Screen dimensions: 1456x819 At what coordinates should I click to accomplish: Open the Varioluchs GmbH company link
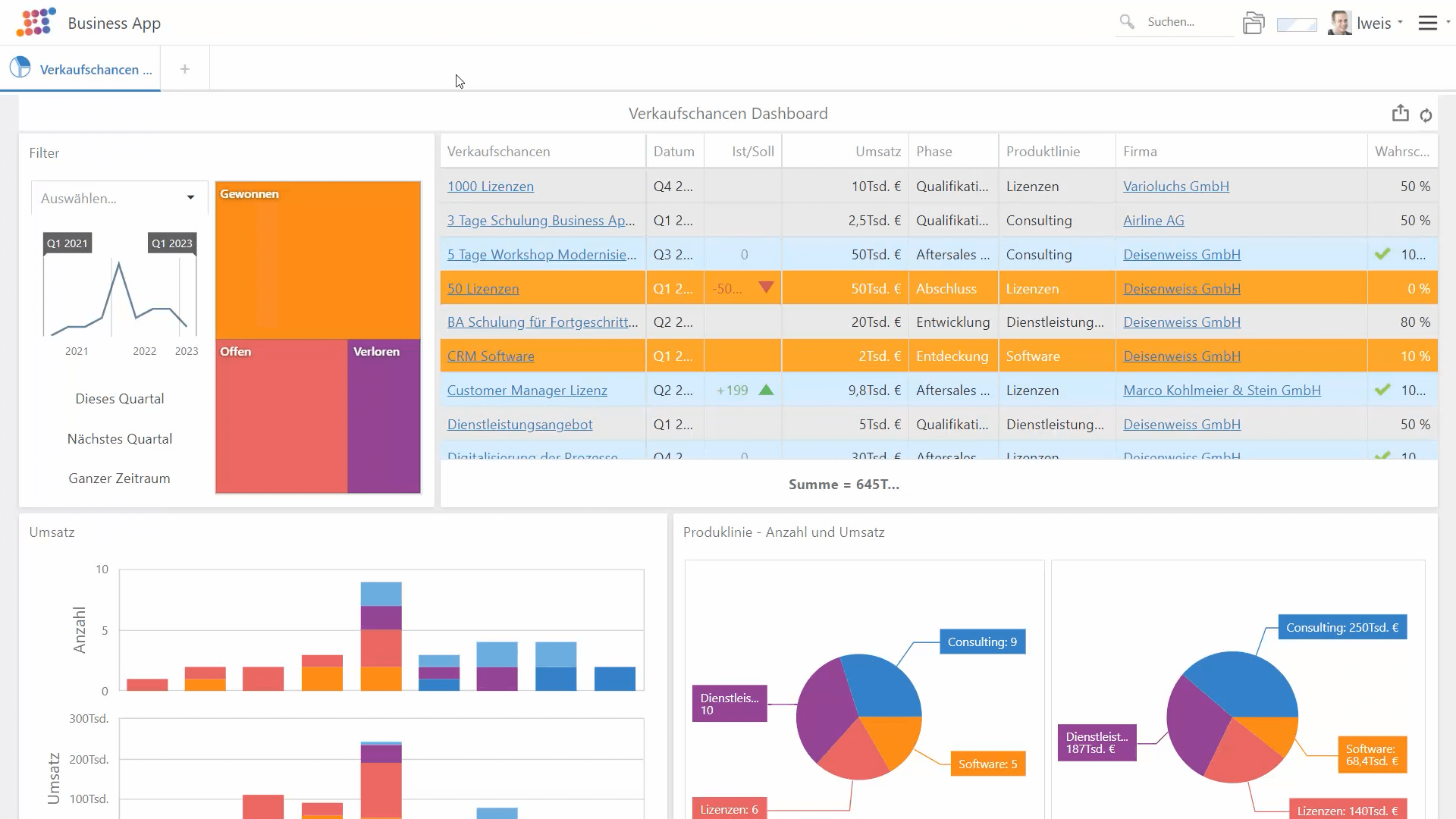[1175, 187]
